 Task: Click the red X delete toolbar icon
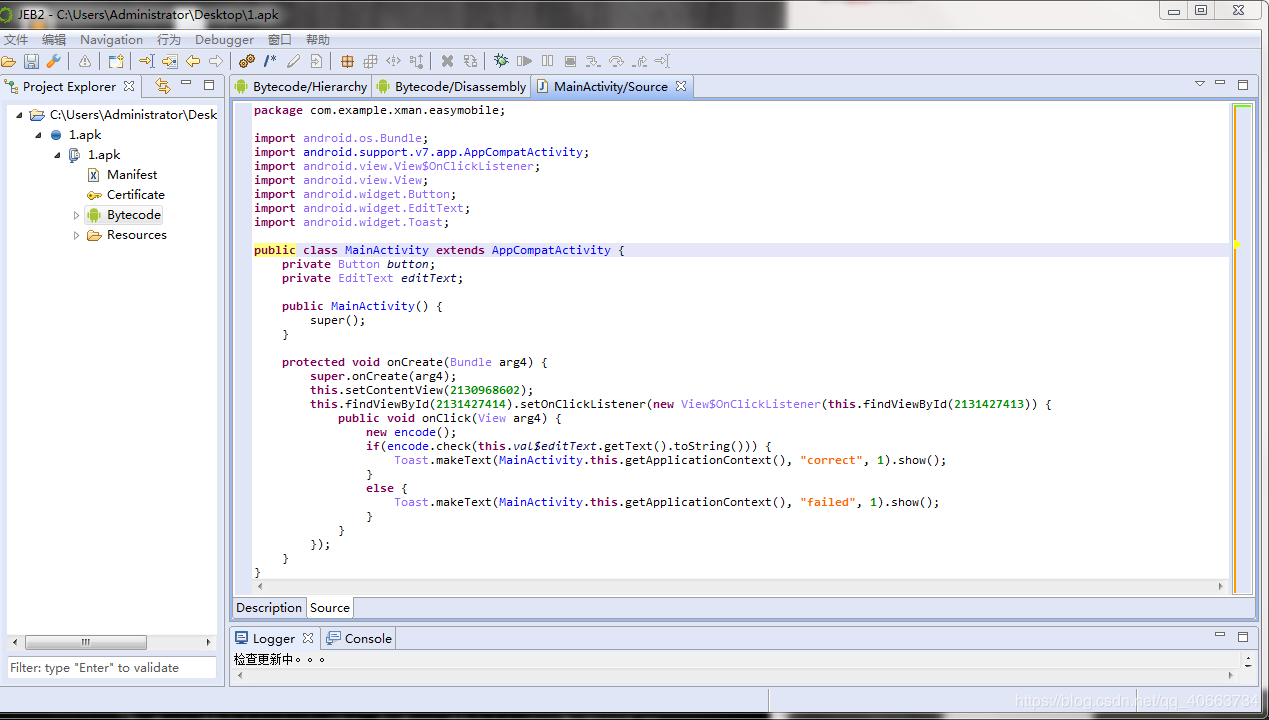447,62
